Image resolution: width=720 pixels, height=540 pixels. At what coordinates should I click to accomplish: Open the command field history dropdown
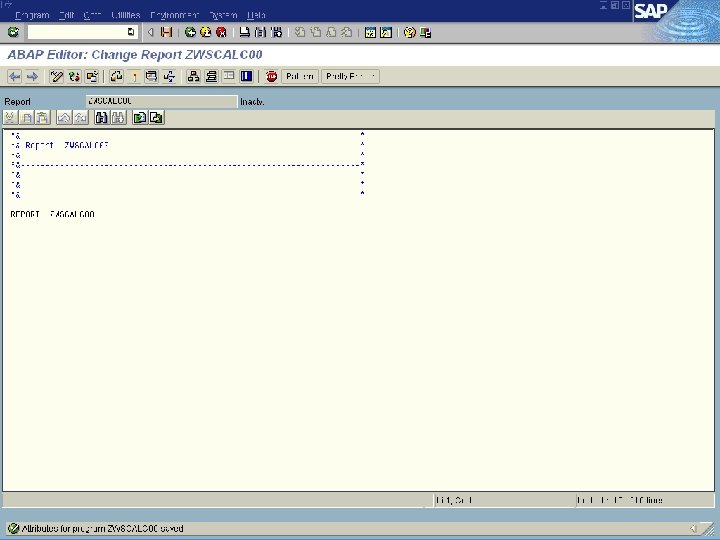[131, 32]
